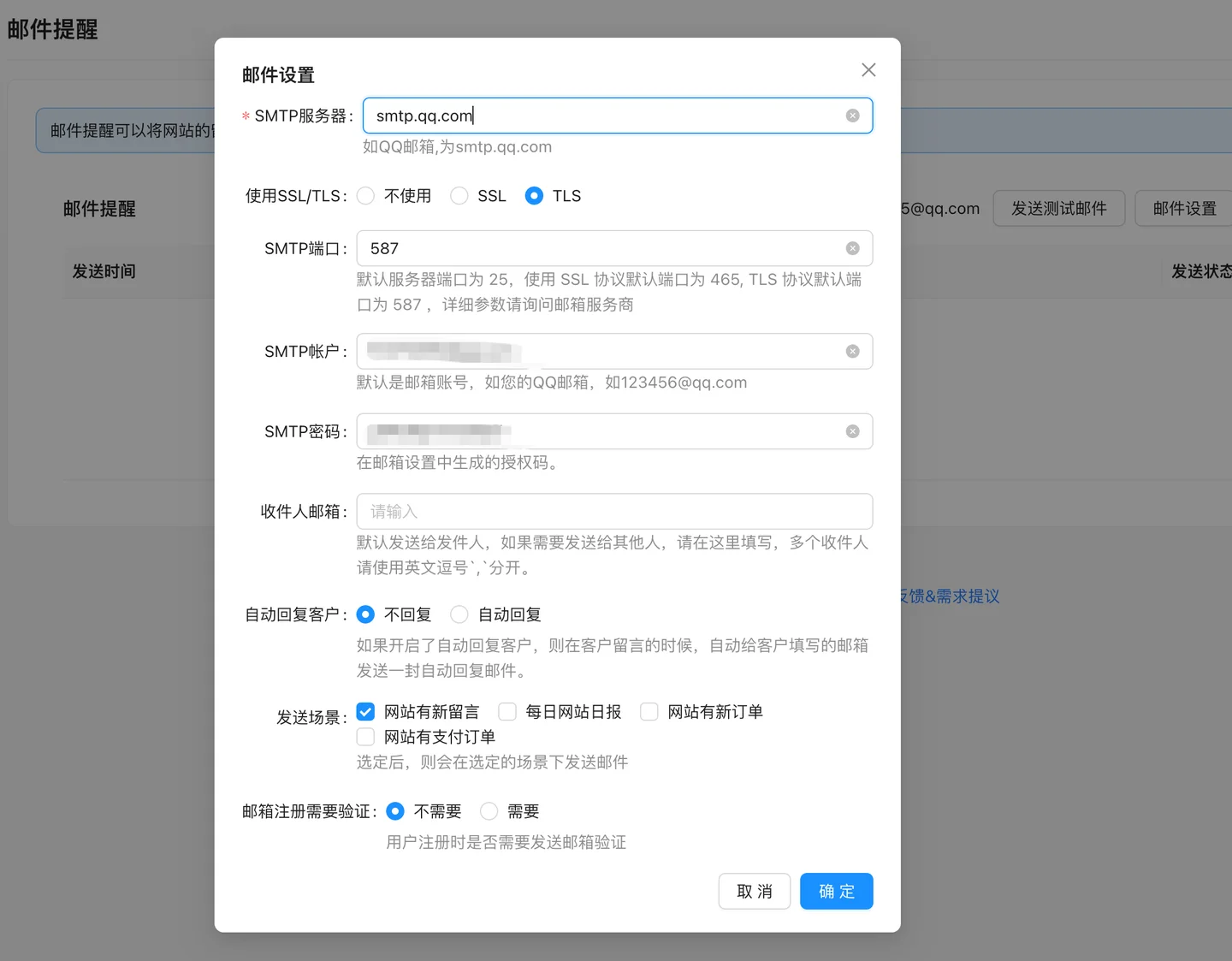The image size is (1232, 961).
Task: Close the 邮件设置 dialog with X
Action: (x=868, y=70)
